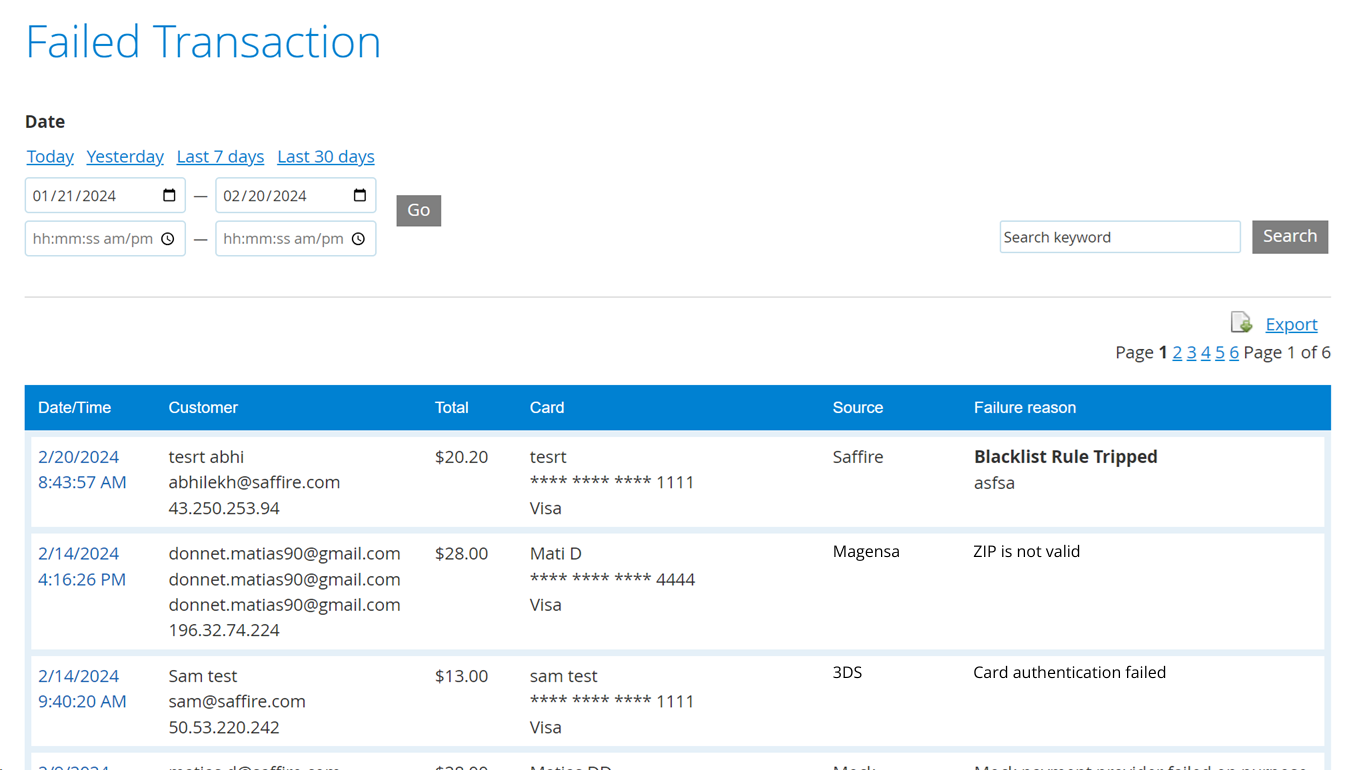This screenshot has height=770, width=1365.
Task: Select the Yesterday date filter
Action: pyautogui.click(x=125, y=156)
